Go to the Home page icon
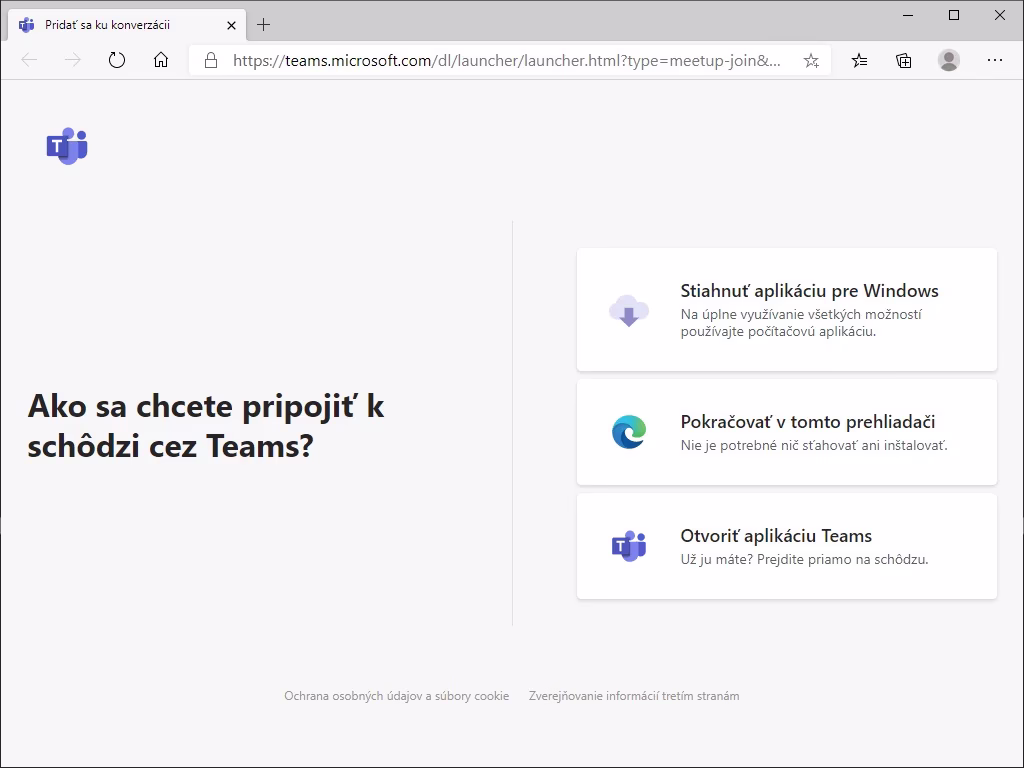 click(x=161, y=61)
